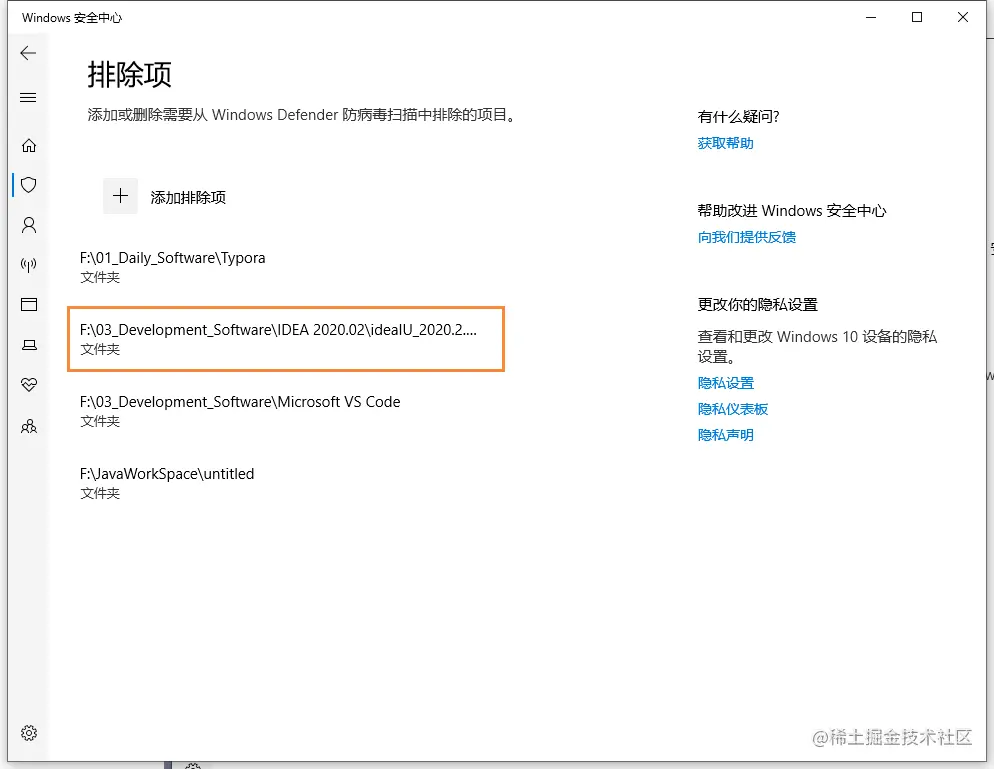Image resolution: width=994 pixels, height=769 pixels.
Task: Close the Windows 安全中心 window
Action: pyautogui.click(x=963, y=17)
